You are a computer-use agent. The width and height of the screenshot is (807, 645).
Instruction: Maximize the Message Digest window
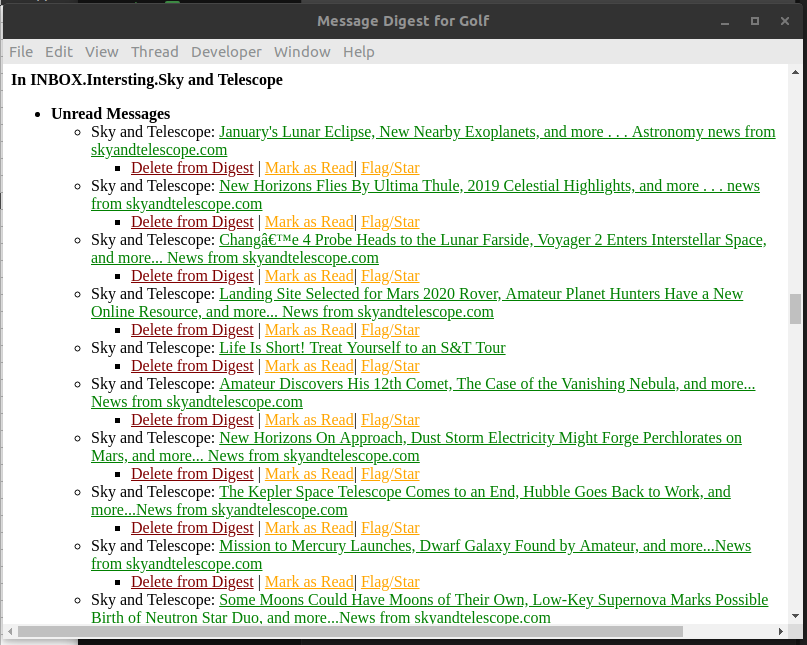(x=755, y=21)
